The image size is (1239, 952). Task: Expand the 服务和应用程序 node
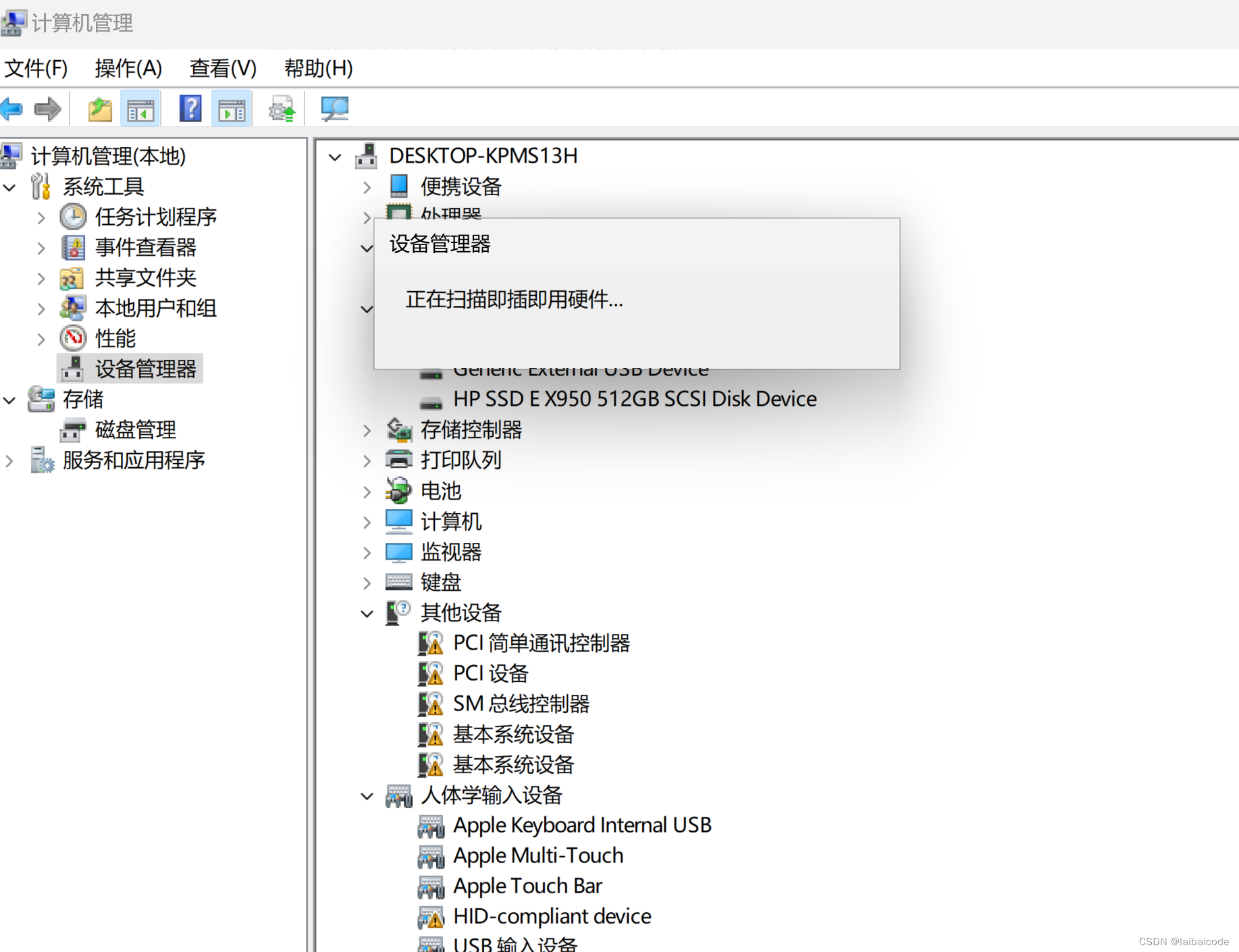click(9, 460)
